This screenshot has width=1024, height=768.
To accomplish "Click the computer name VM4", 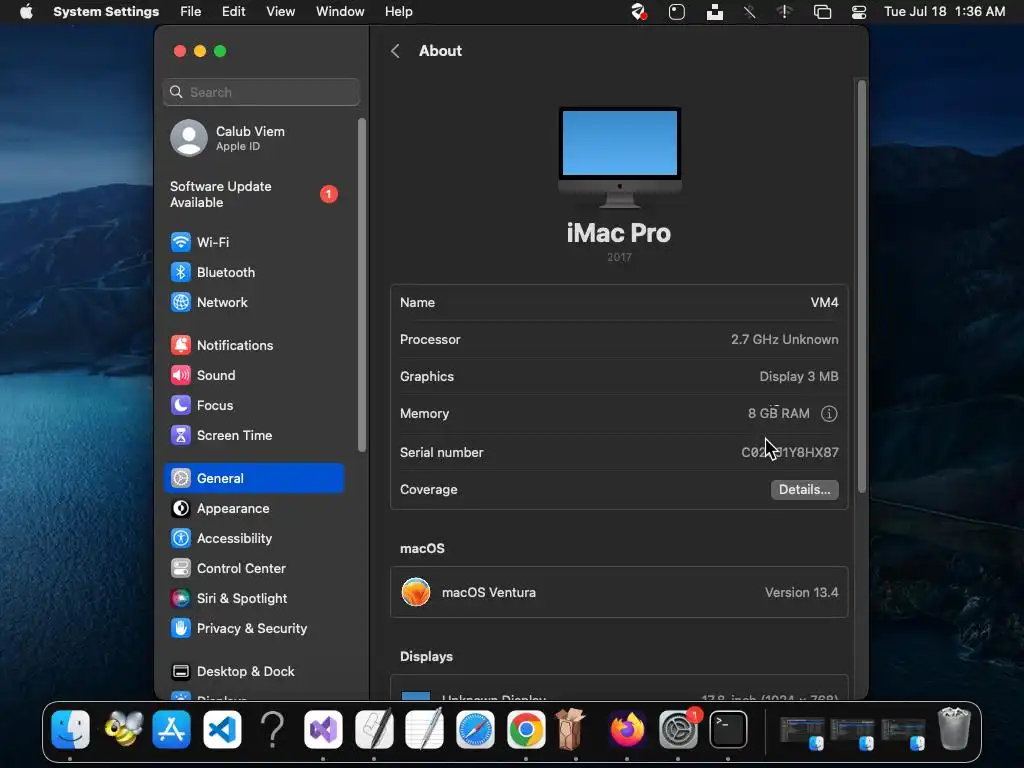I will coord(824,302).
